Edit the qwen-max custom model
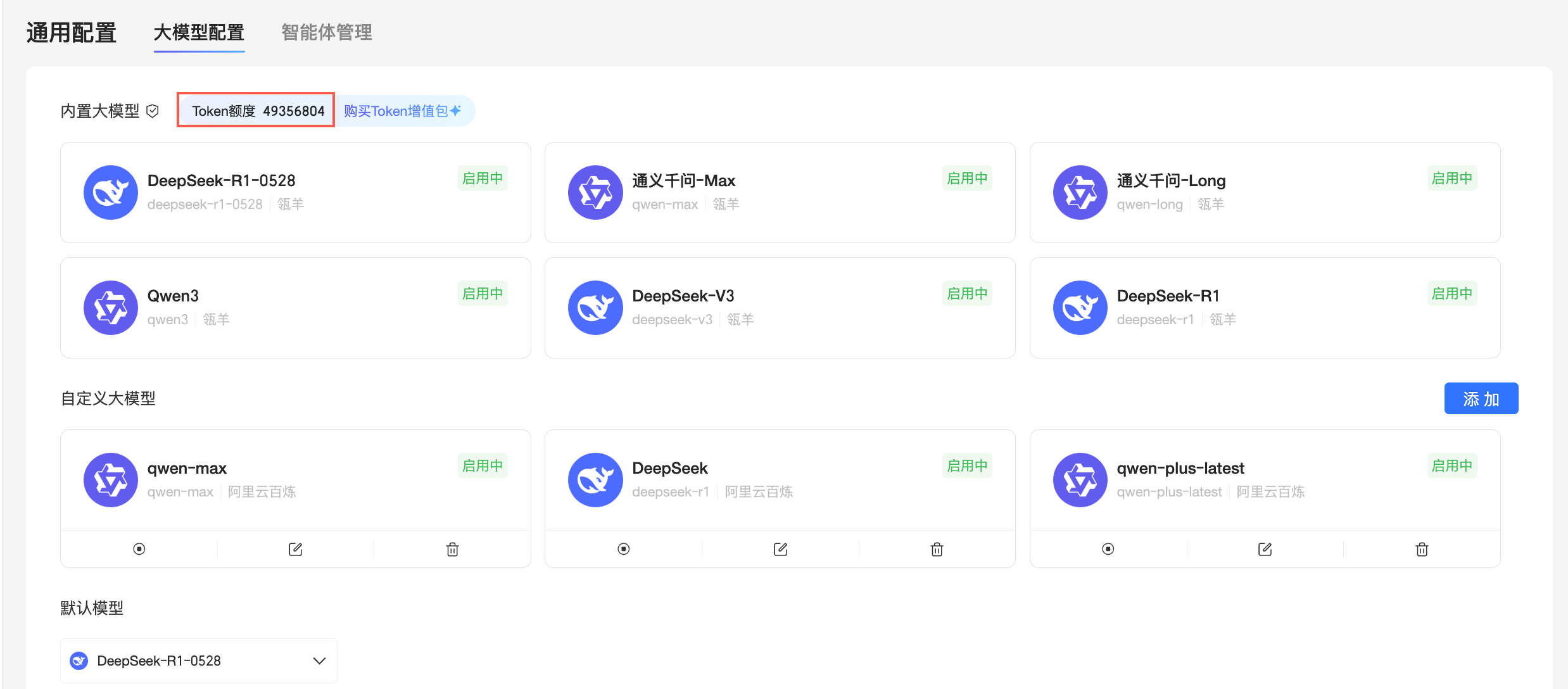 point(295,549)
